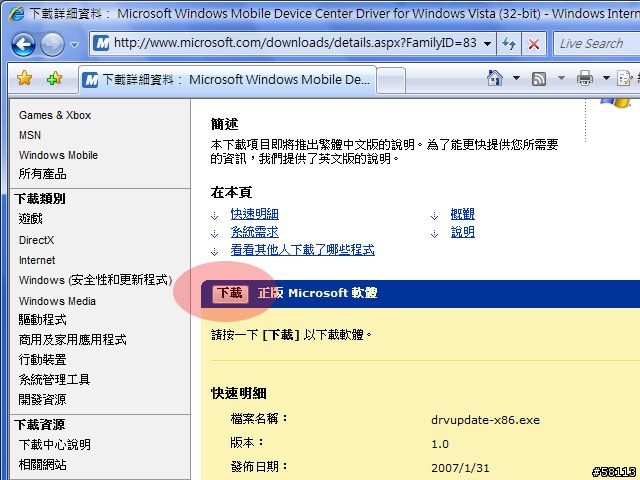Click file name drvupdate-x86.exe text
The image size is (640, 480).
pos(485,420)
